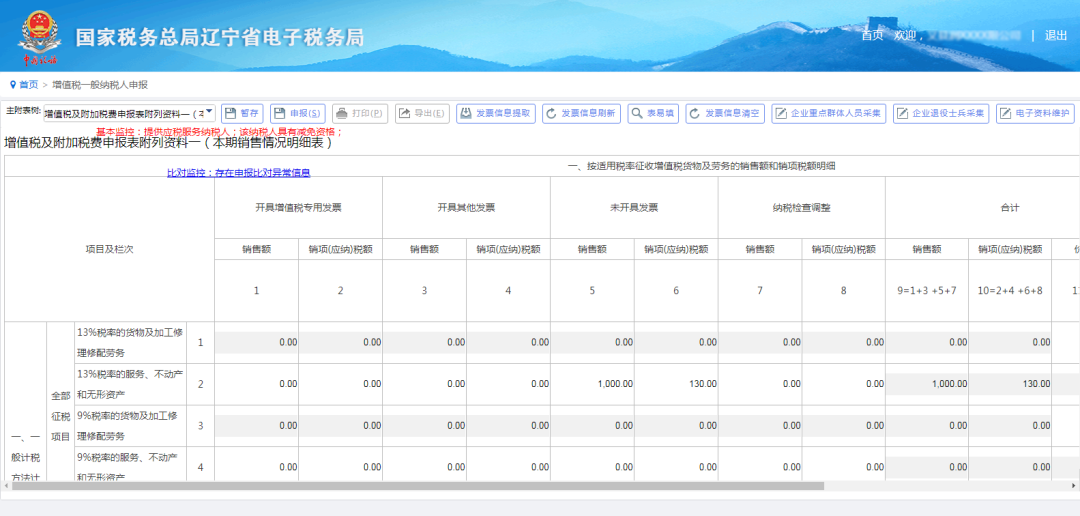Click the 暂存 save-draft button

click(x=242, y=114)
